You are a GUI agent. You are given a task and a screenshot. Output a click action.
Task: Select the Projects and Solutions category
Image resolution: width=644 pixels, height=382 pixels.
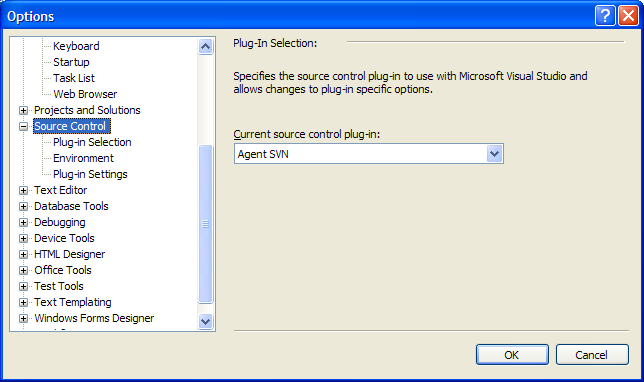87,110
